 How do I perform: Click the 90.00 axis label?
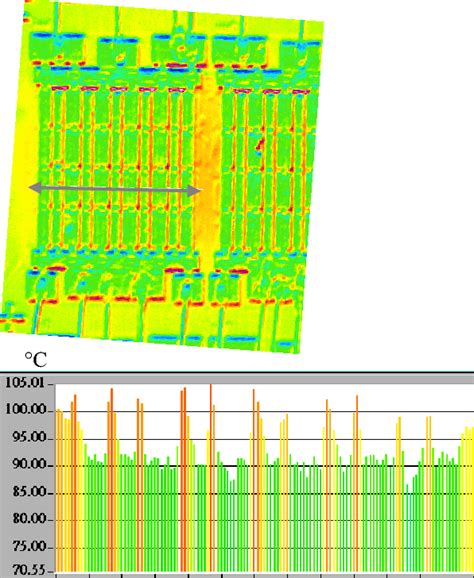pos(29,464)
